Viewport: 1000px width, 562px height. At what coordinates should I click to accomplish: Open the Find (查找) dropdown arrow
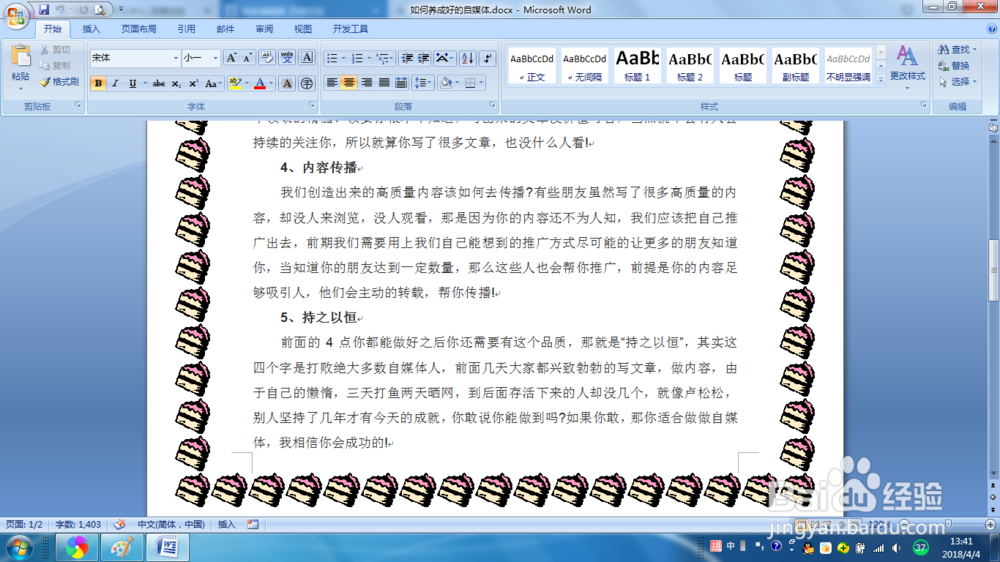point(974,49)
